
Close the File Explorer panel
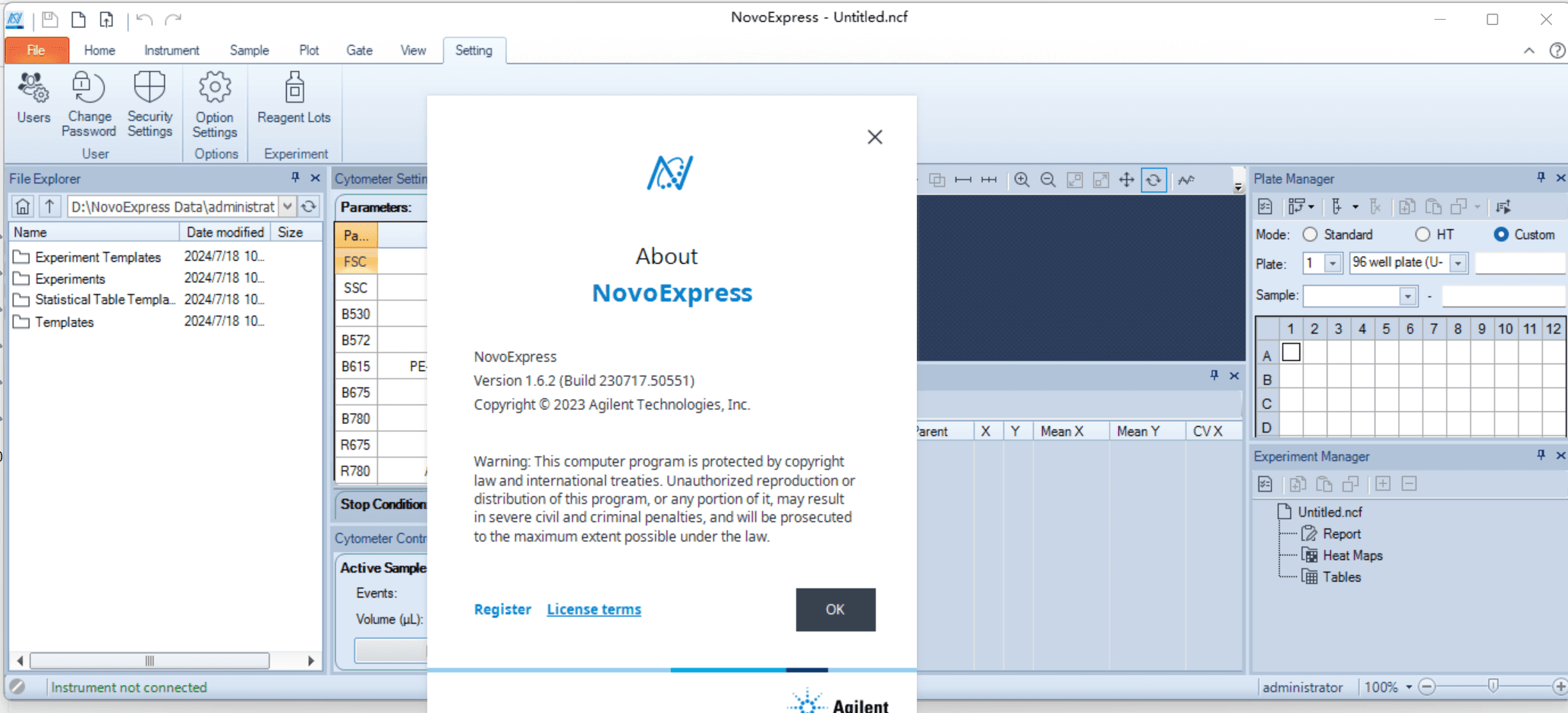click(x=316, y=177)
